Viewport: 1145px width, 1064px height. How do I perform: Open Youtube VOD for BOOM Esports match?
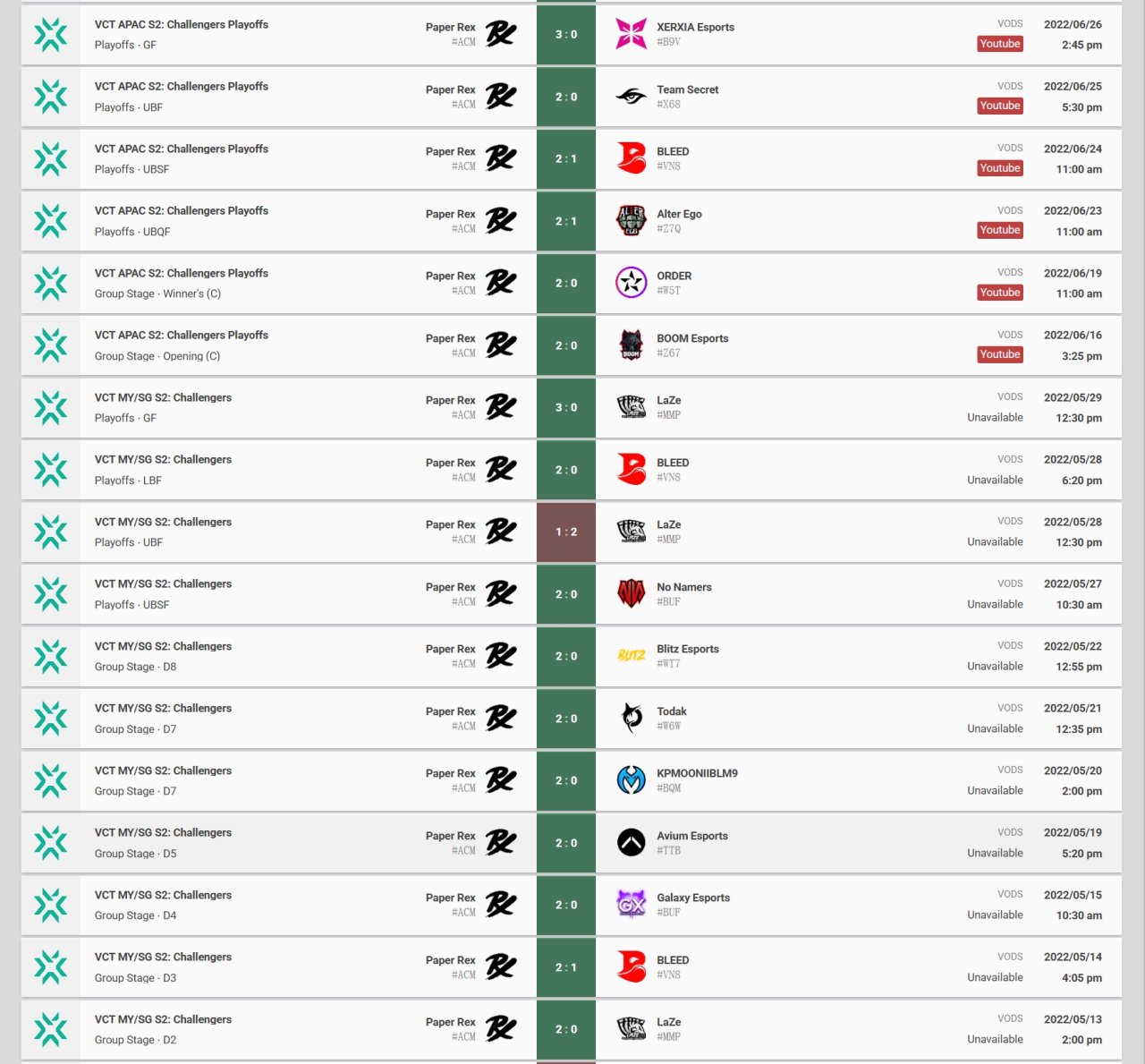point(999,354)
